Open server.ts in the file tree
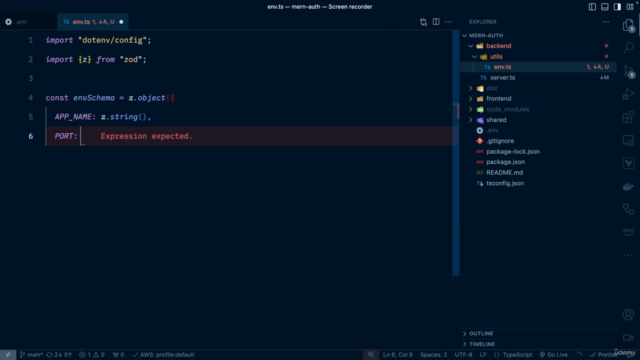Image resolution: width=640 pixels, height=360 pixels. coord(538,78)
